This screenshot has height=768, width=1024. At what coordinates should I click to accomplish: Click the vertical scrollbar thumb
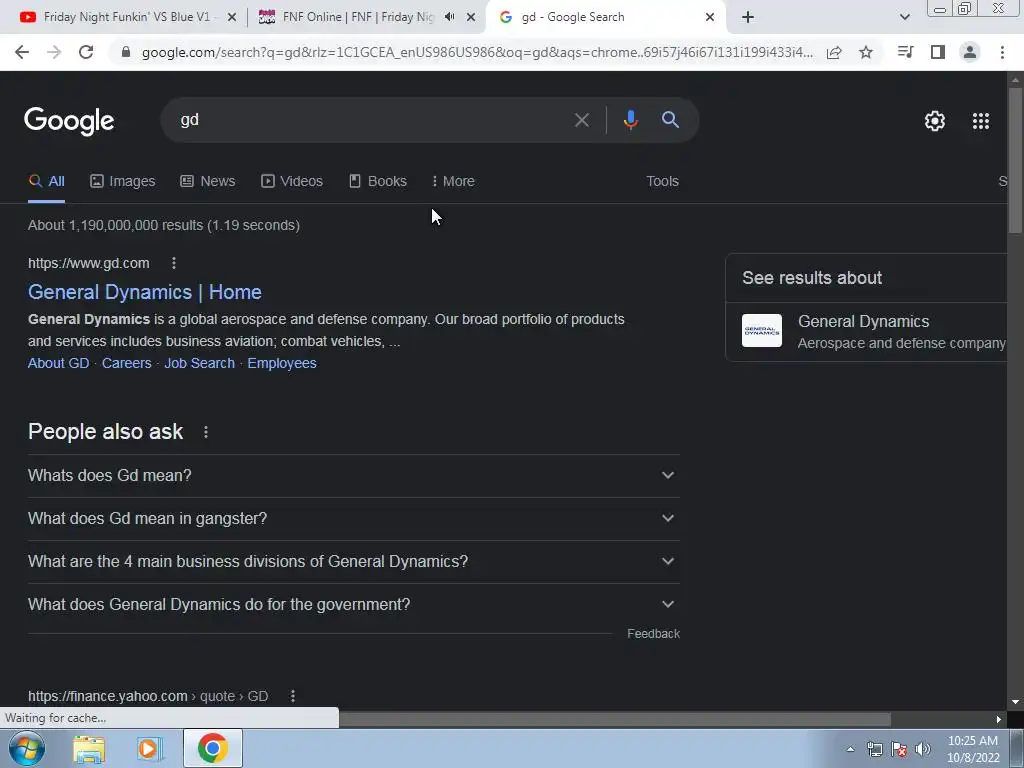click(1015, 160)
